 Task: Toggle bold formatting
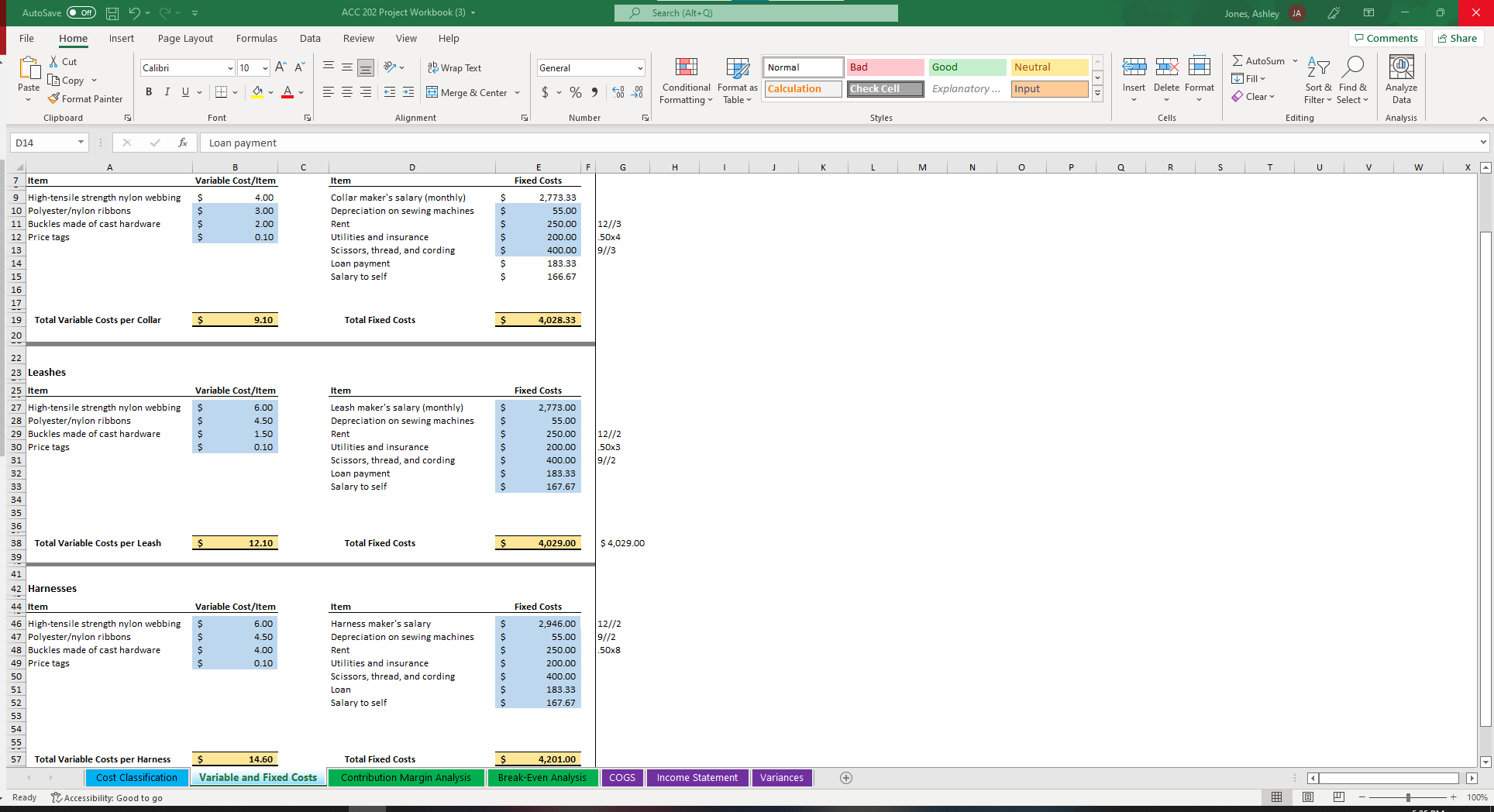tap(148, 91)
